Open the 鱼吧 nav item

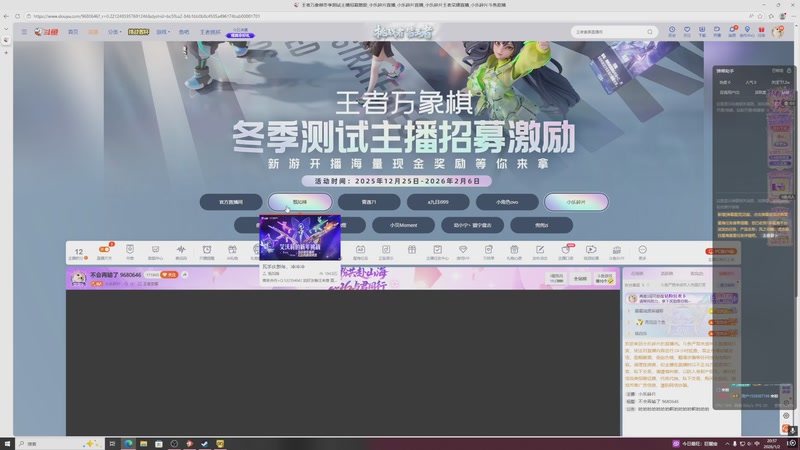coord(184,32)
